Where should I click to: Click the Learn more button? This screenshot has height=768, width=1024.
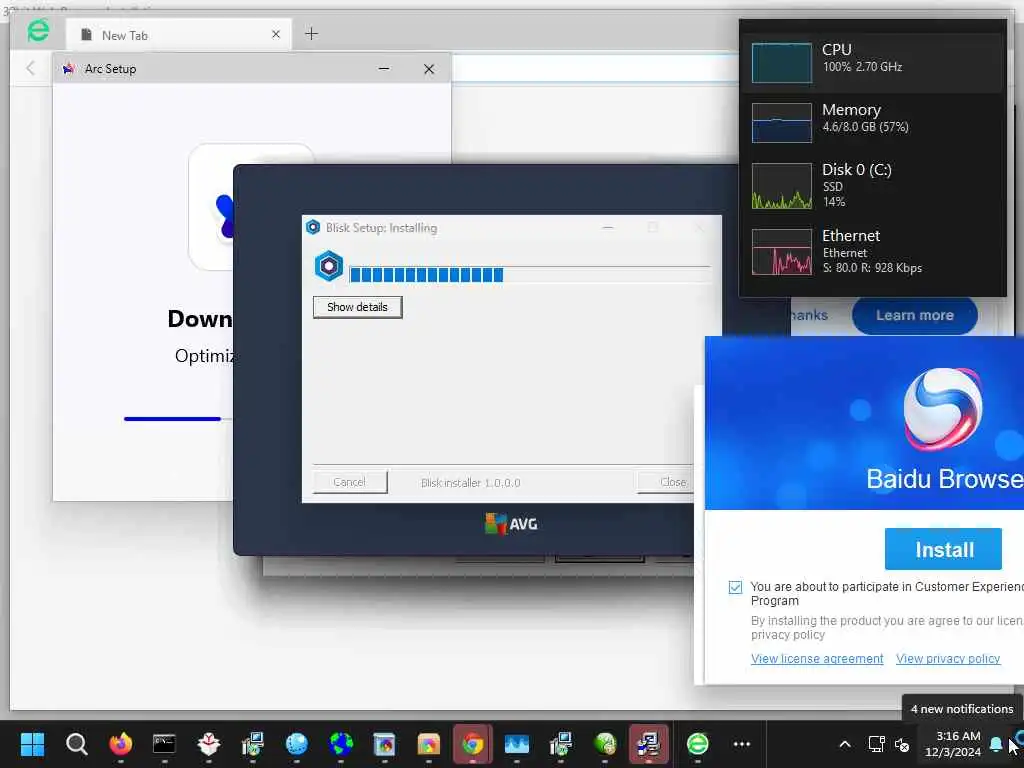pyautogui.click(x=914, y=315)
